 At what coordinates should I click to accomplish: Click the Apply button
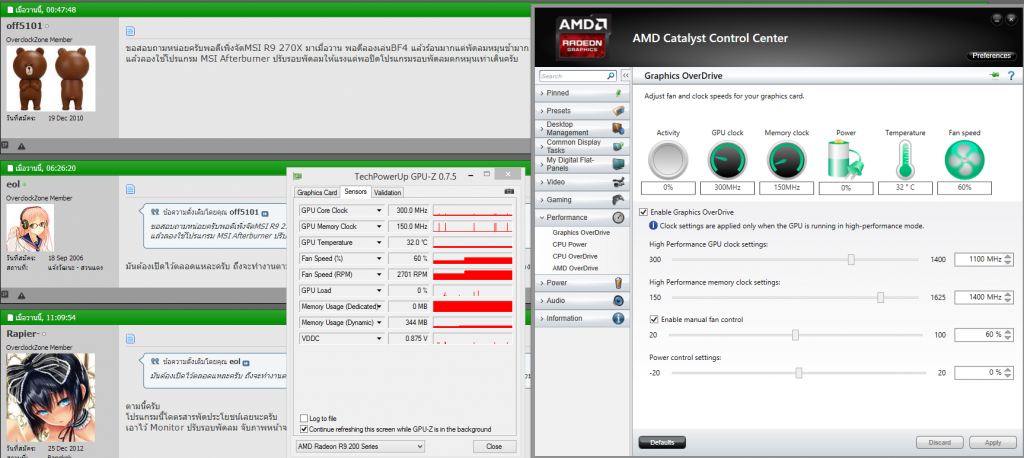point(992,442)
